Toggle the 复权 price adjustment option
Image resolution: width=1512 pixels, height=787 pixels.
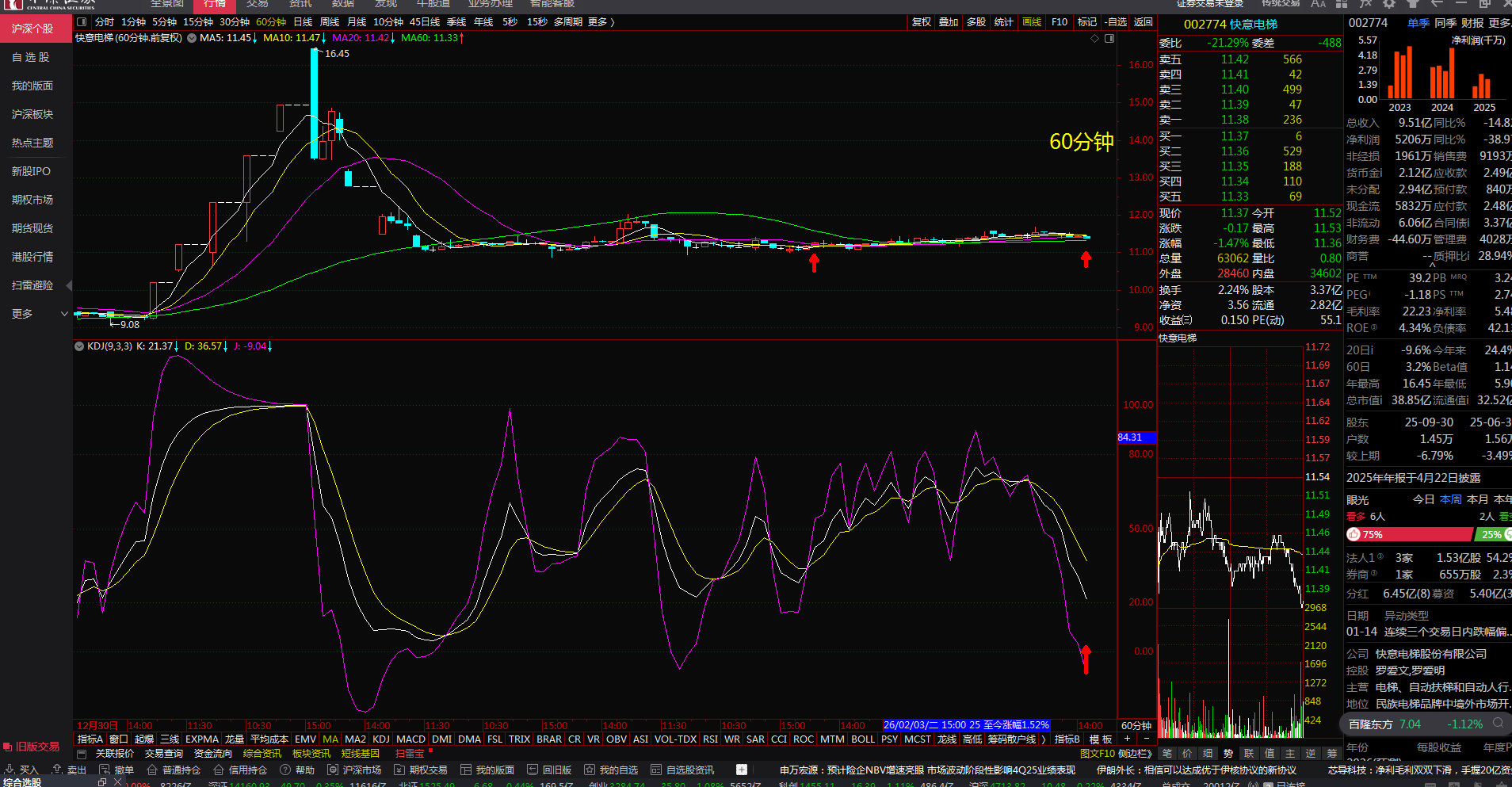[x=922, y=22]
